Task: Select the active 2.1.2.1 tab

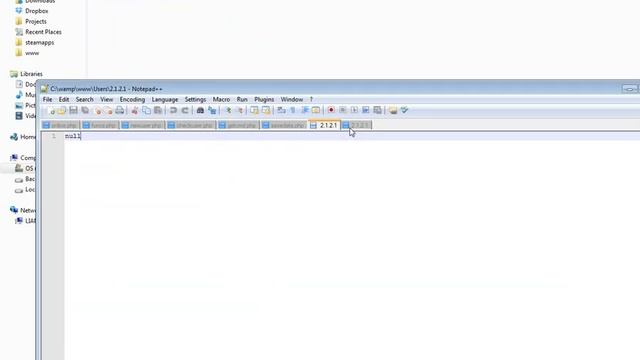Action: click(x=324, y=125)
